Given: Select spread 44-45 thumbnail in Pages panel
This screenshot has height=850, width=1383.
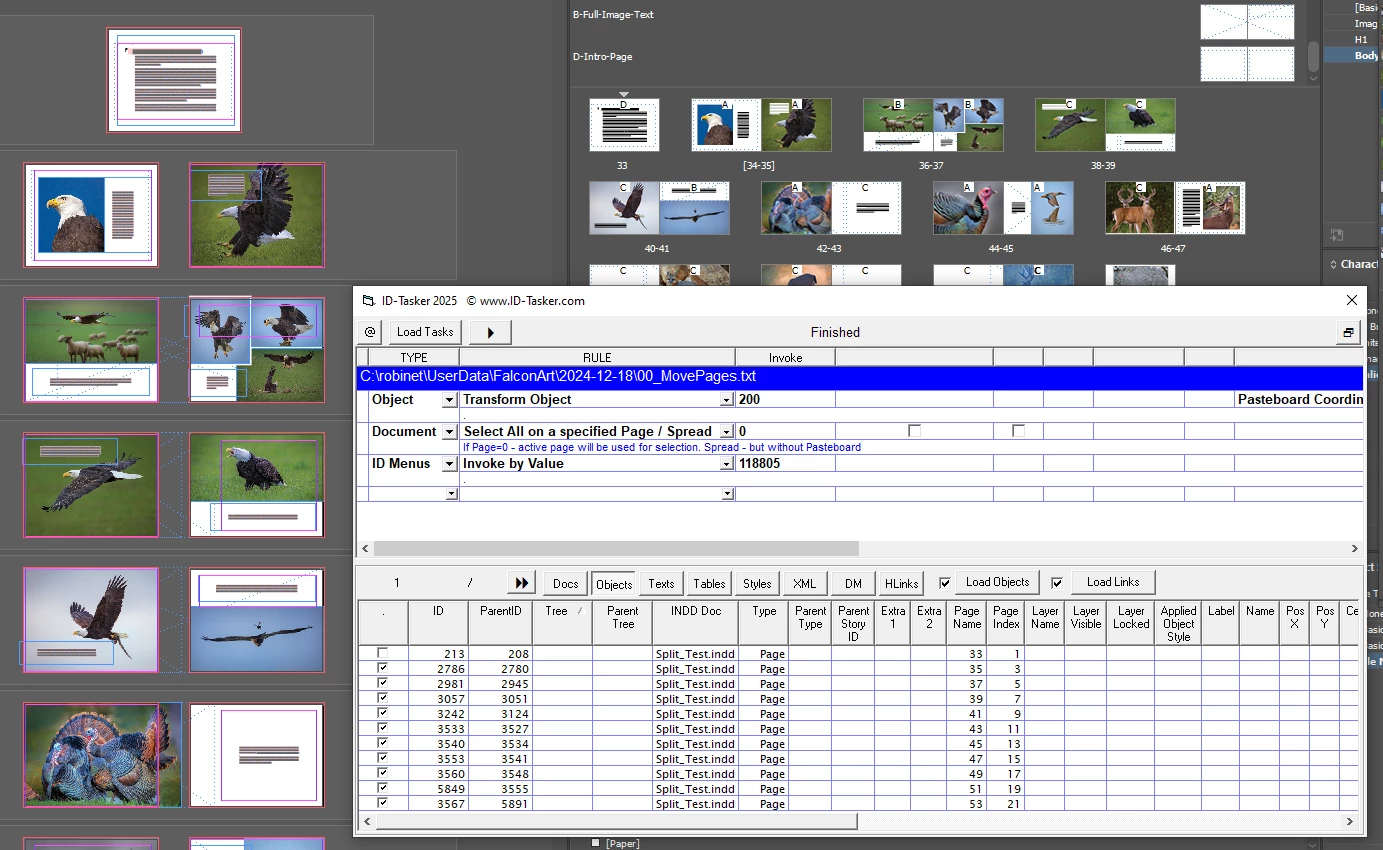Looking at the screenshot, I should click(x=1003, y=208).
